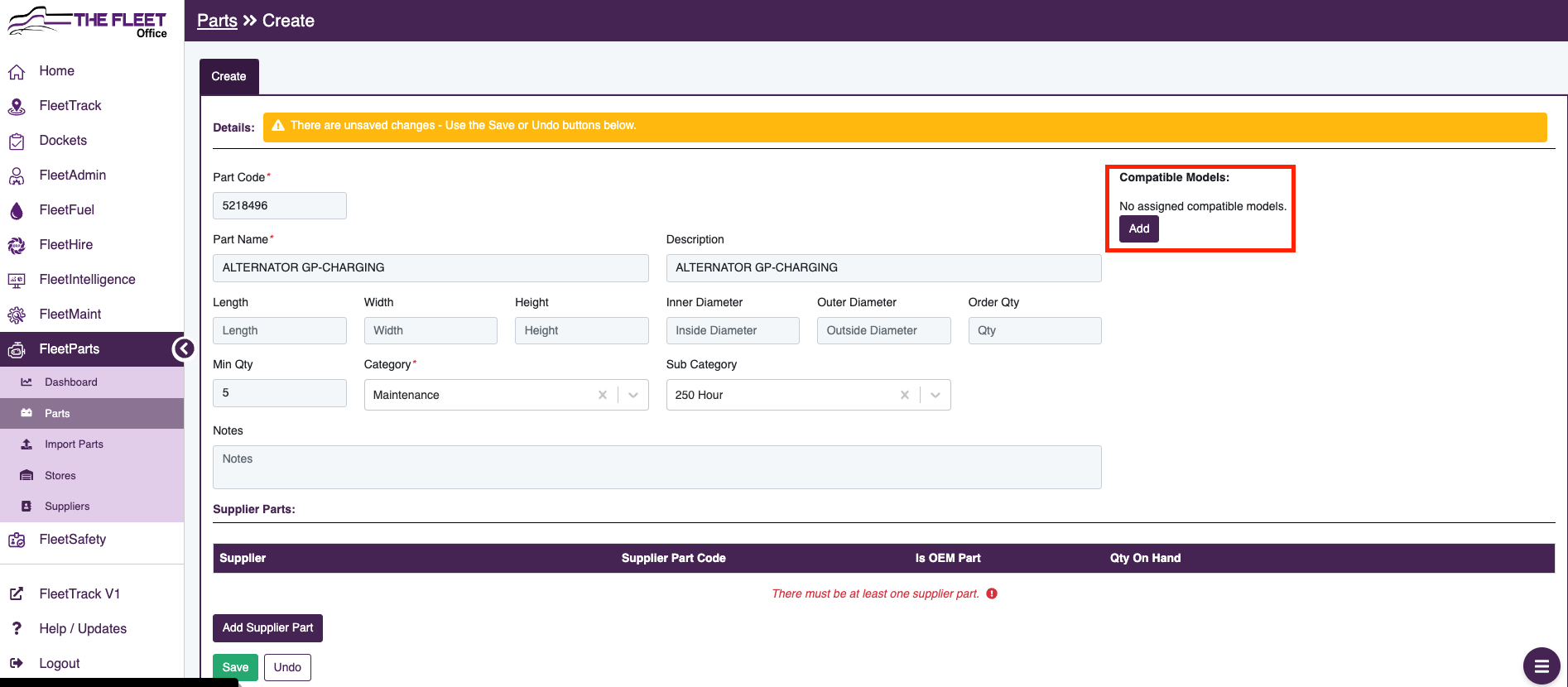
Task: Go to Suppliers in FleetParts submenu
Action: [x=67, y=507]
